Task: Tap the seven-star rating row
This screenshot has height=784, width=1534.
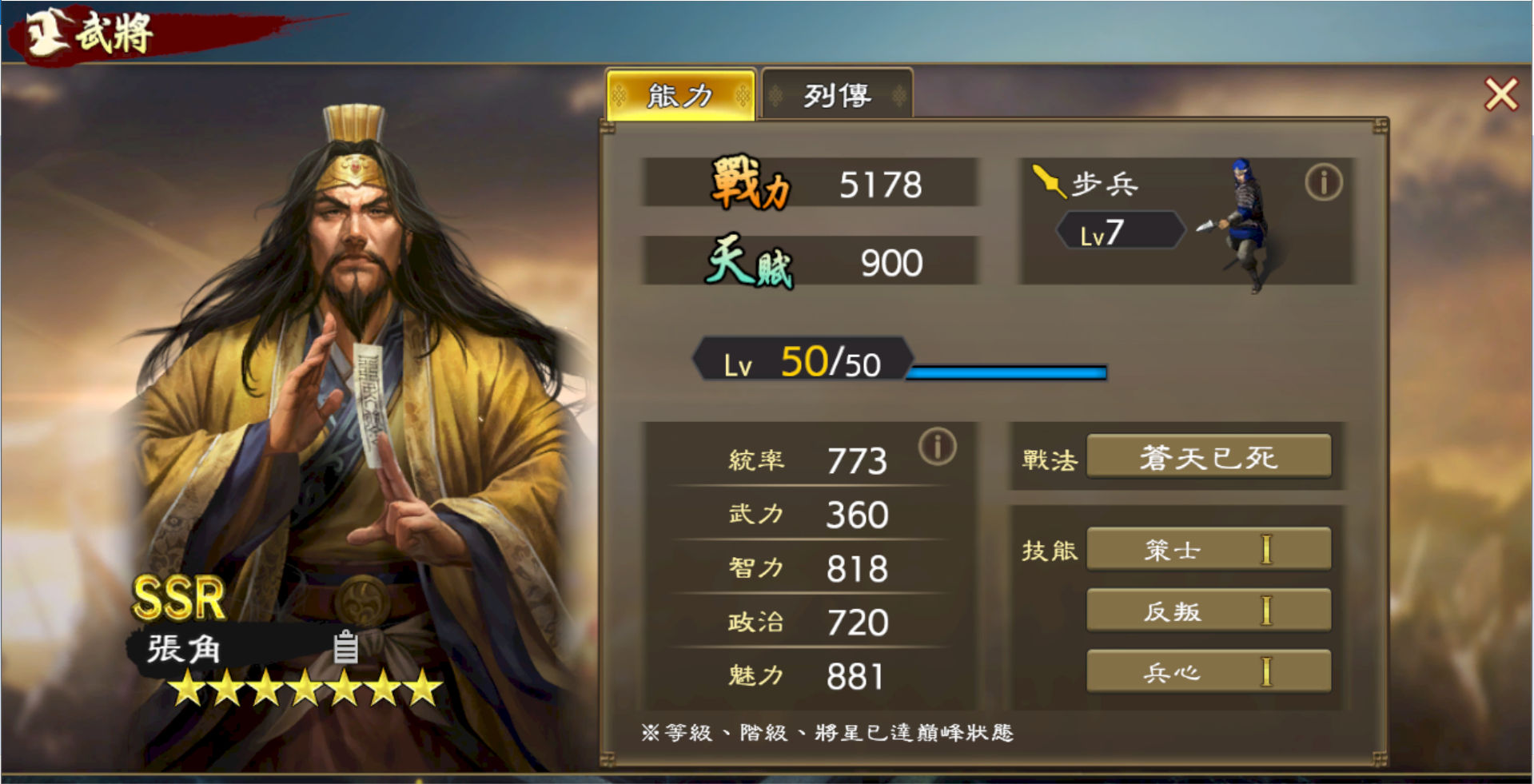Action: click(305, 688)
